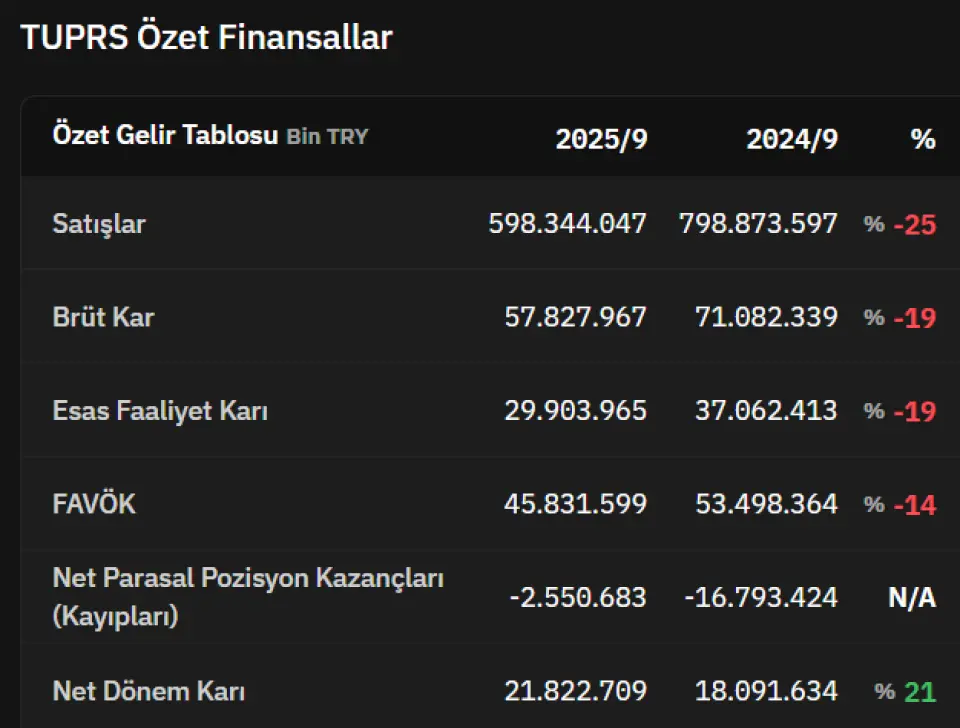The width and height of the screenshot is (960, 728).
Task: Open the Brüt Kar row
Action: coord(103,318)
